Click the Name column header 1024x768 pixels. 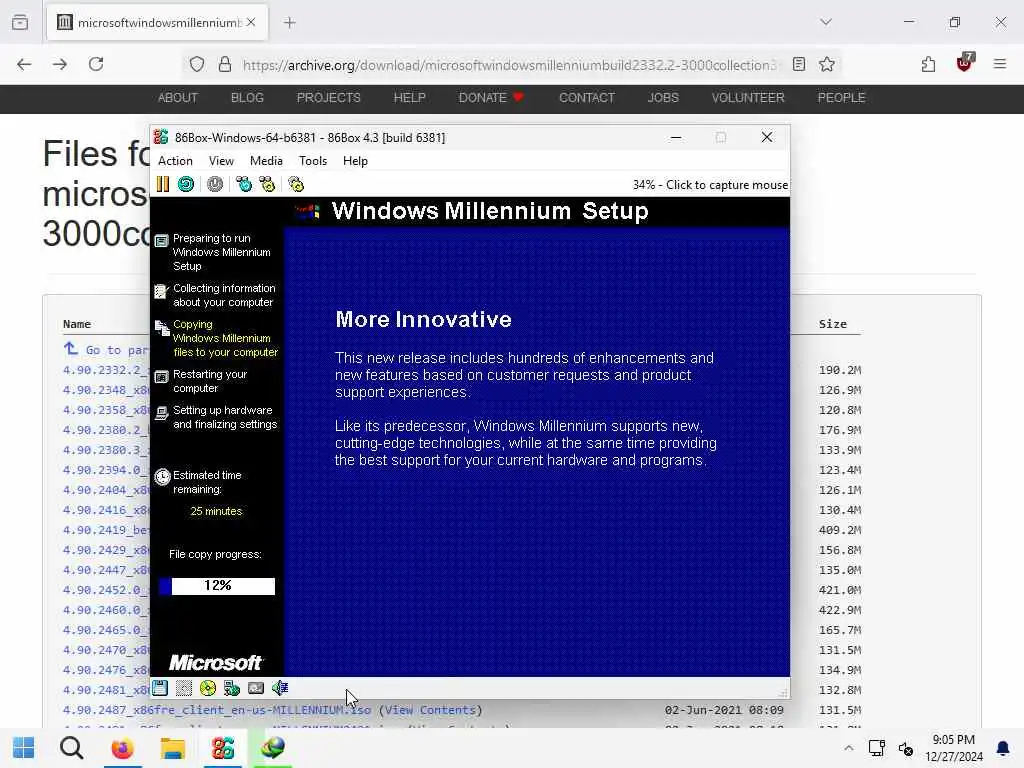point(77,324)
